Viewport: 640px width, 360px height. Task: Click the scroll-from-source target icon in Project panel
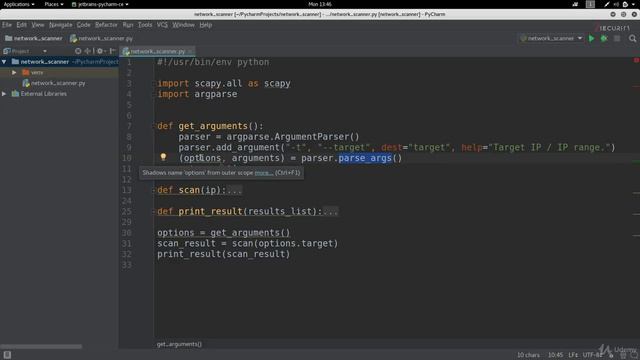[78, 51]
